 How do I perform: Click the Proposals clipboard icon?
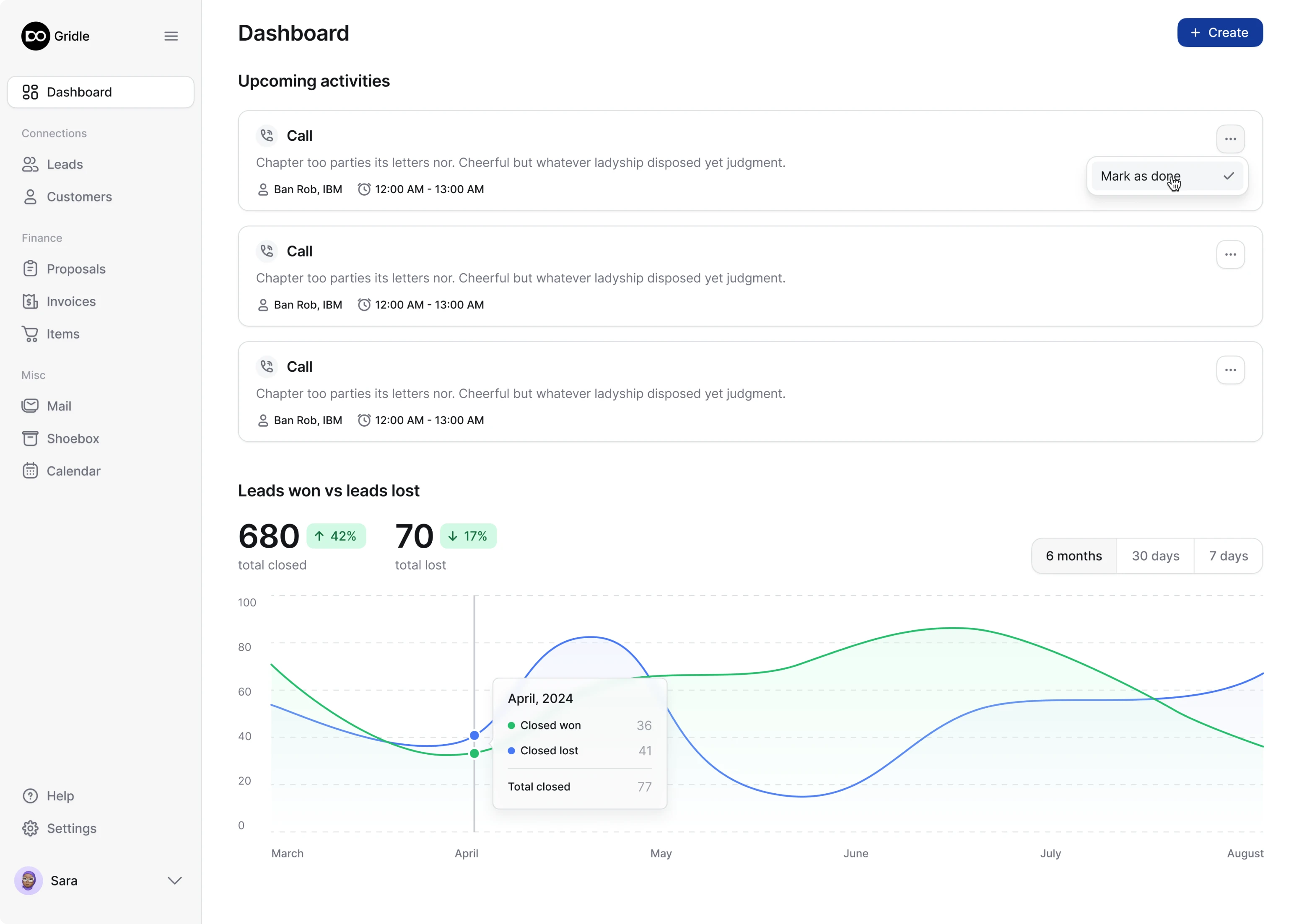30,269
